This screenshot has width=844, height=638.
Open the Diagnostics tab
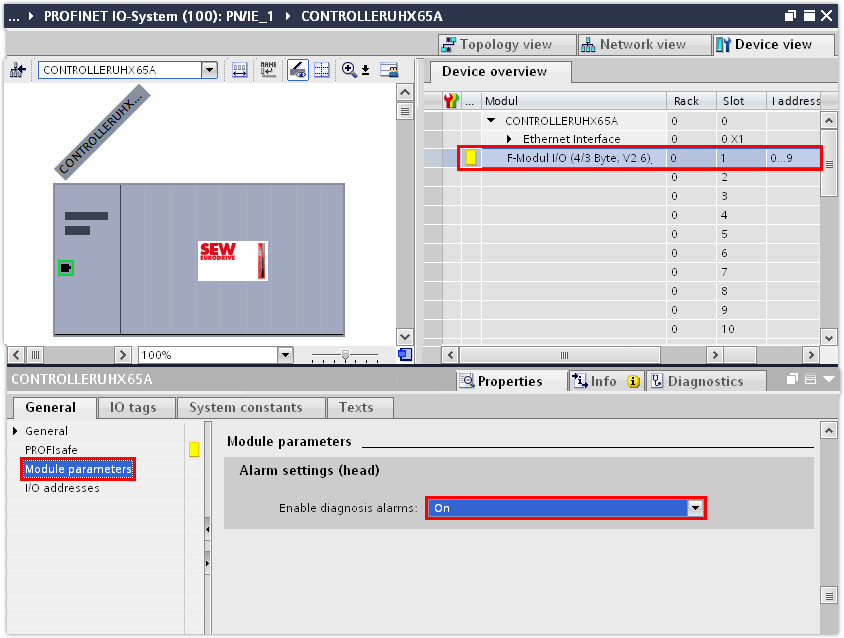(x=705, y=381)
